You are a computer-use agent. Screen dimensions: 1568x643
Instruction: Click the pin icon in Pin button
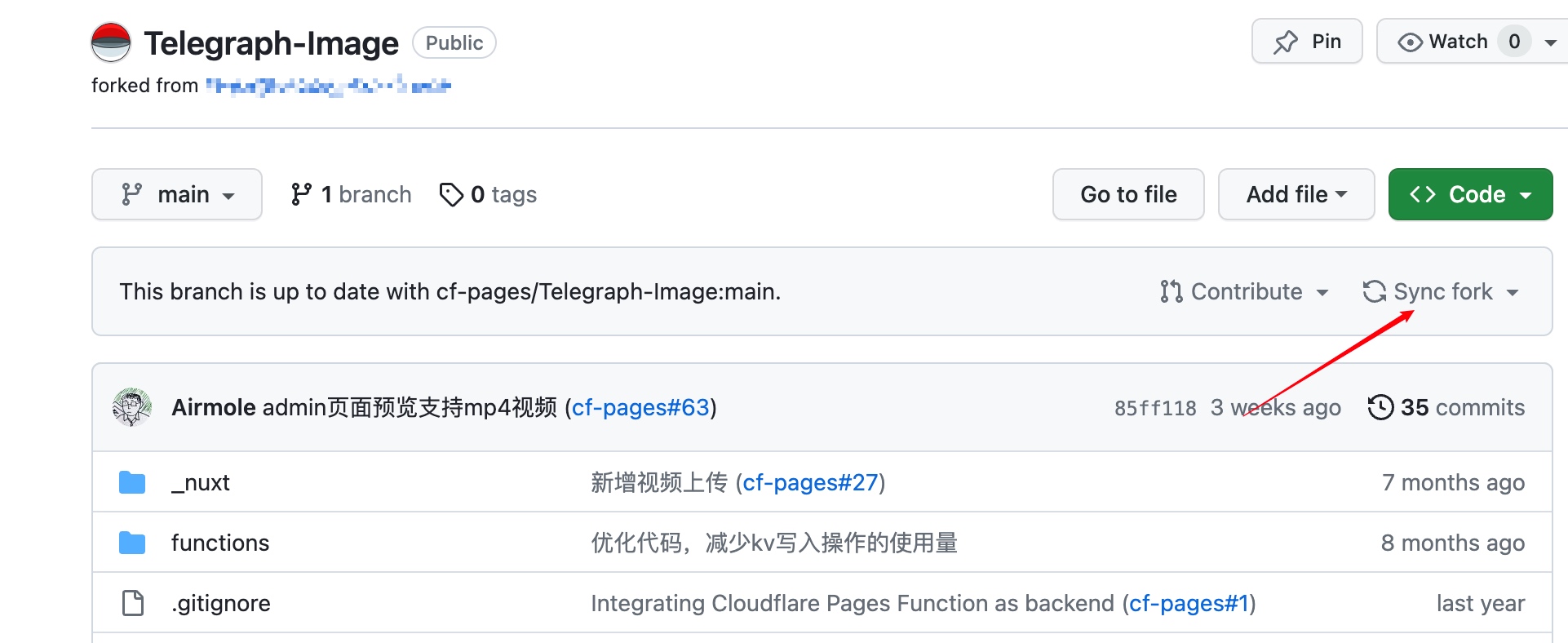click(1286, 42)
